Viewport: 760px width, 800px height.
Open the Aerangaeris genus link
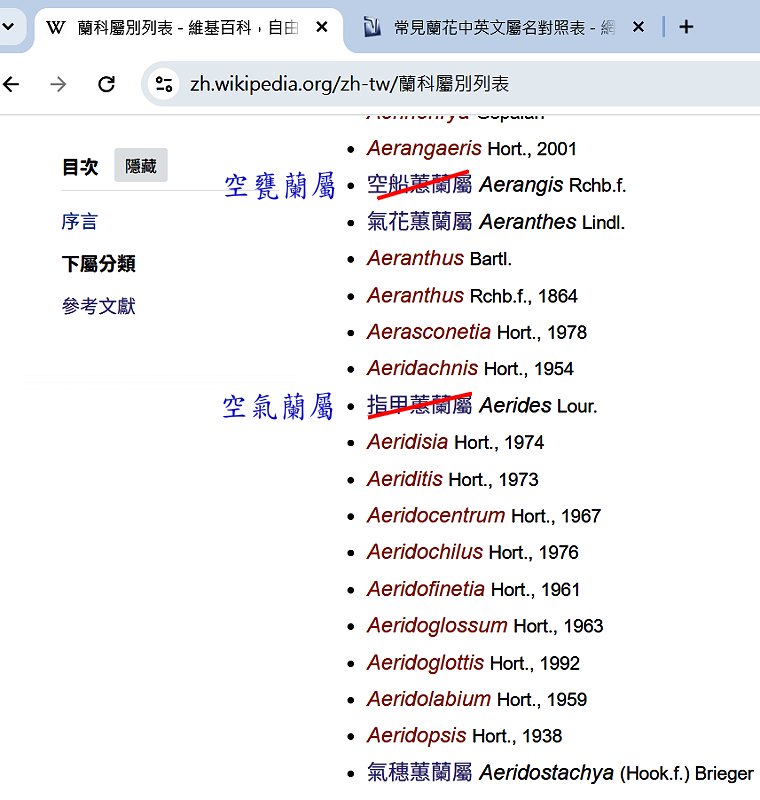[x=424, y=148]
